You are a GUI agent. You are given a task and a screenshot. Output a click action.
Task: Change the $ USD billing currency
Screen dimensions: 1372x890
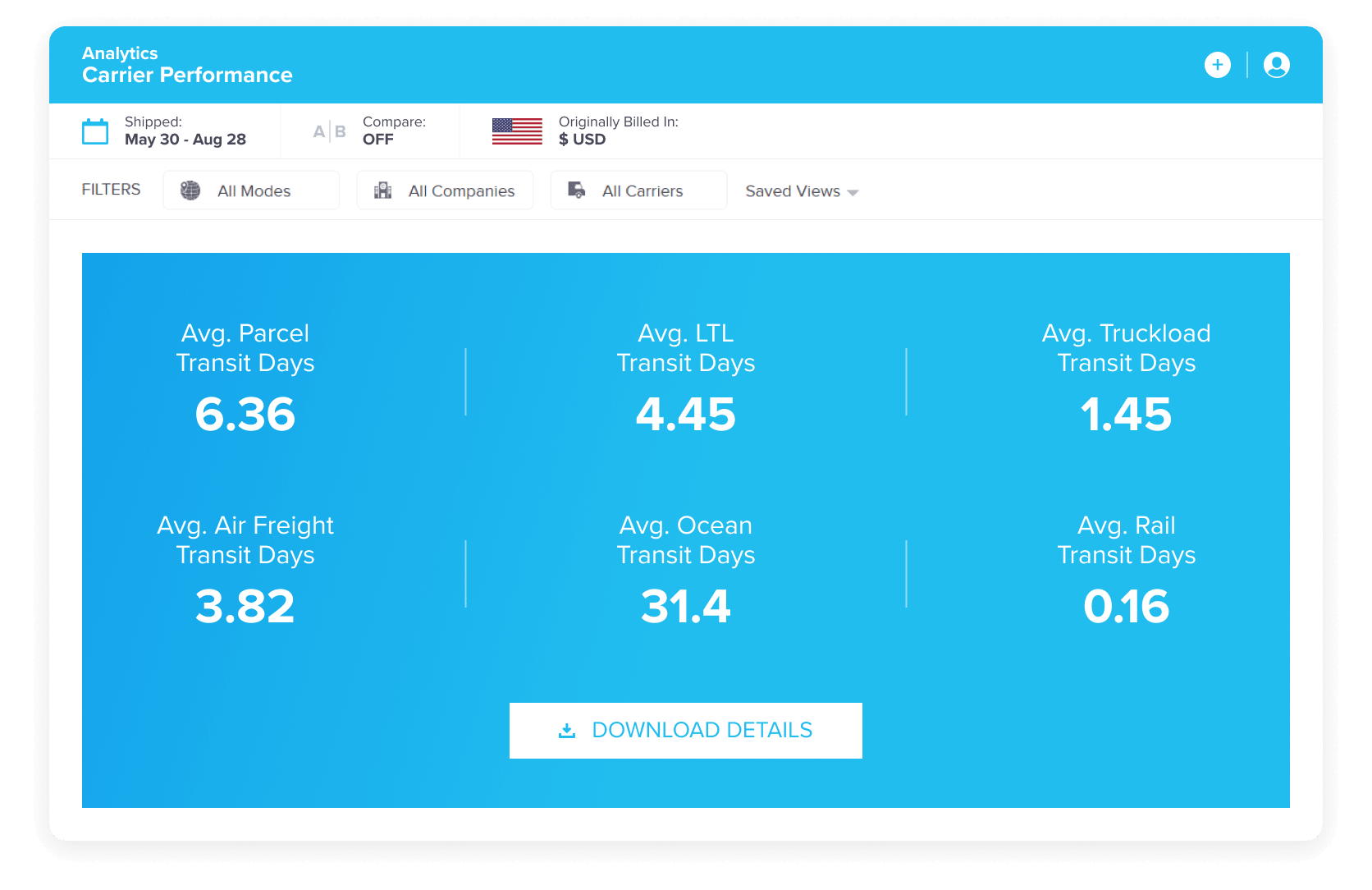coord(582,140)
